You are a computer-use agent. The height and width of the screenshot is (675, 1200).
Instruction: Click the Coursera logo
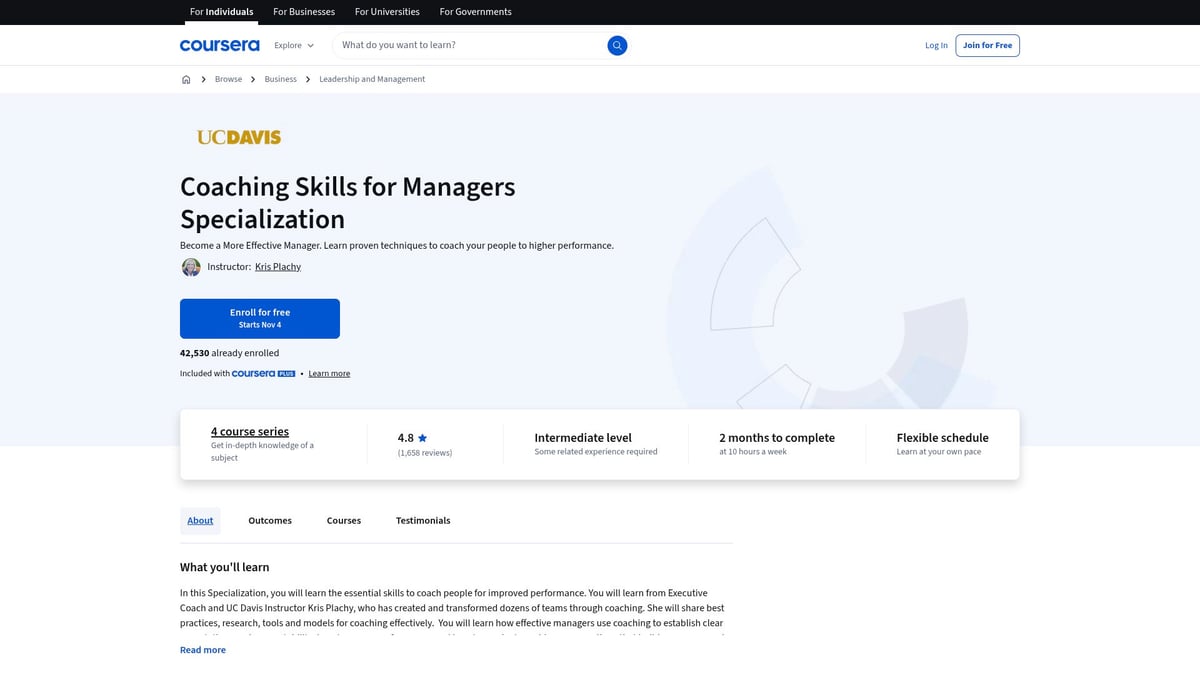[219, 45]
